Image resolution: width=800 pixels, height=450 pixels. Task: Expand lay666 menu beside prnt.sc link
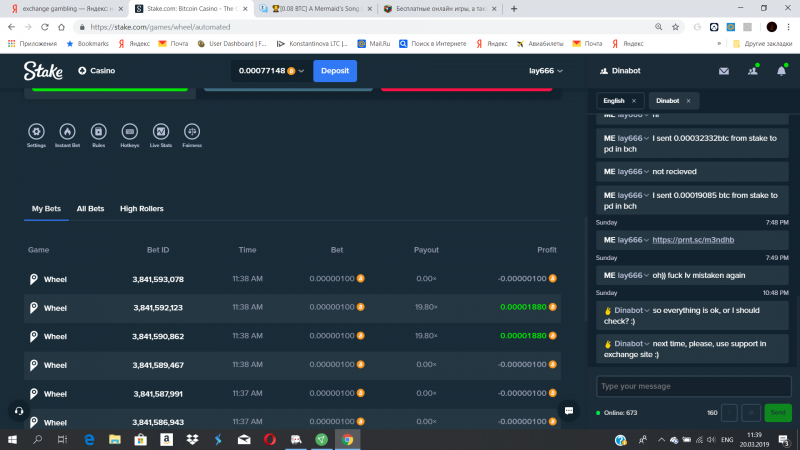(646, 240)
